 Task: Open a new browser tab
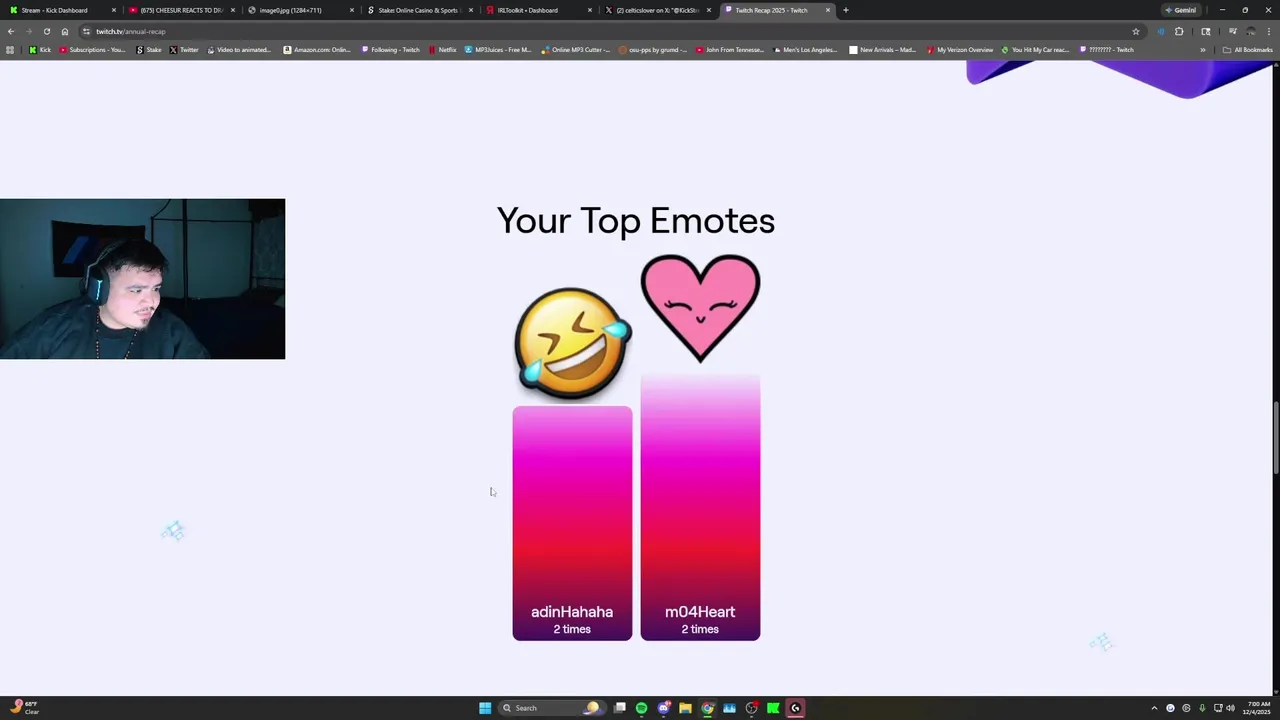pos(846,10)
